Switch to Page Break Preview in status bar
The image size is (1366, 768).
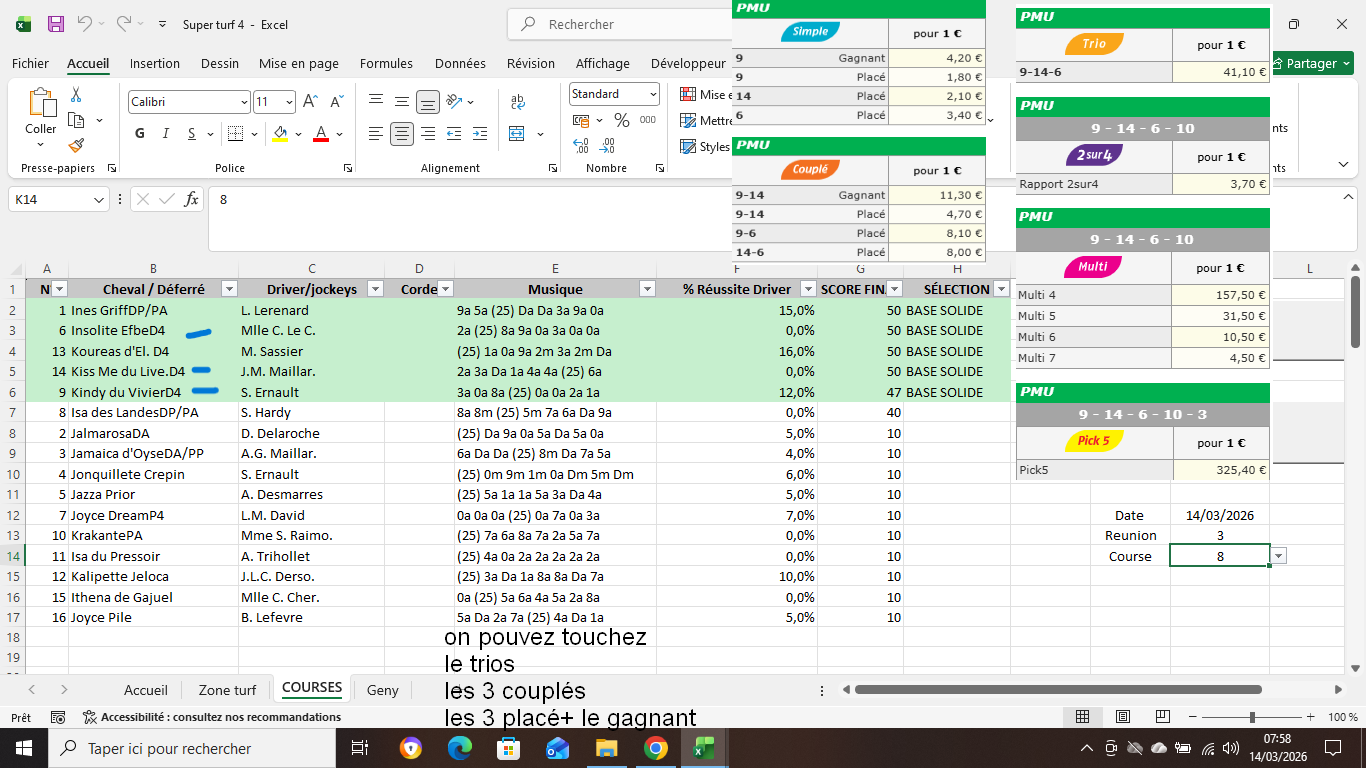point(1165,717)
